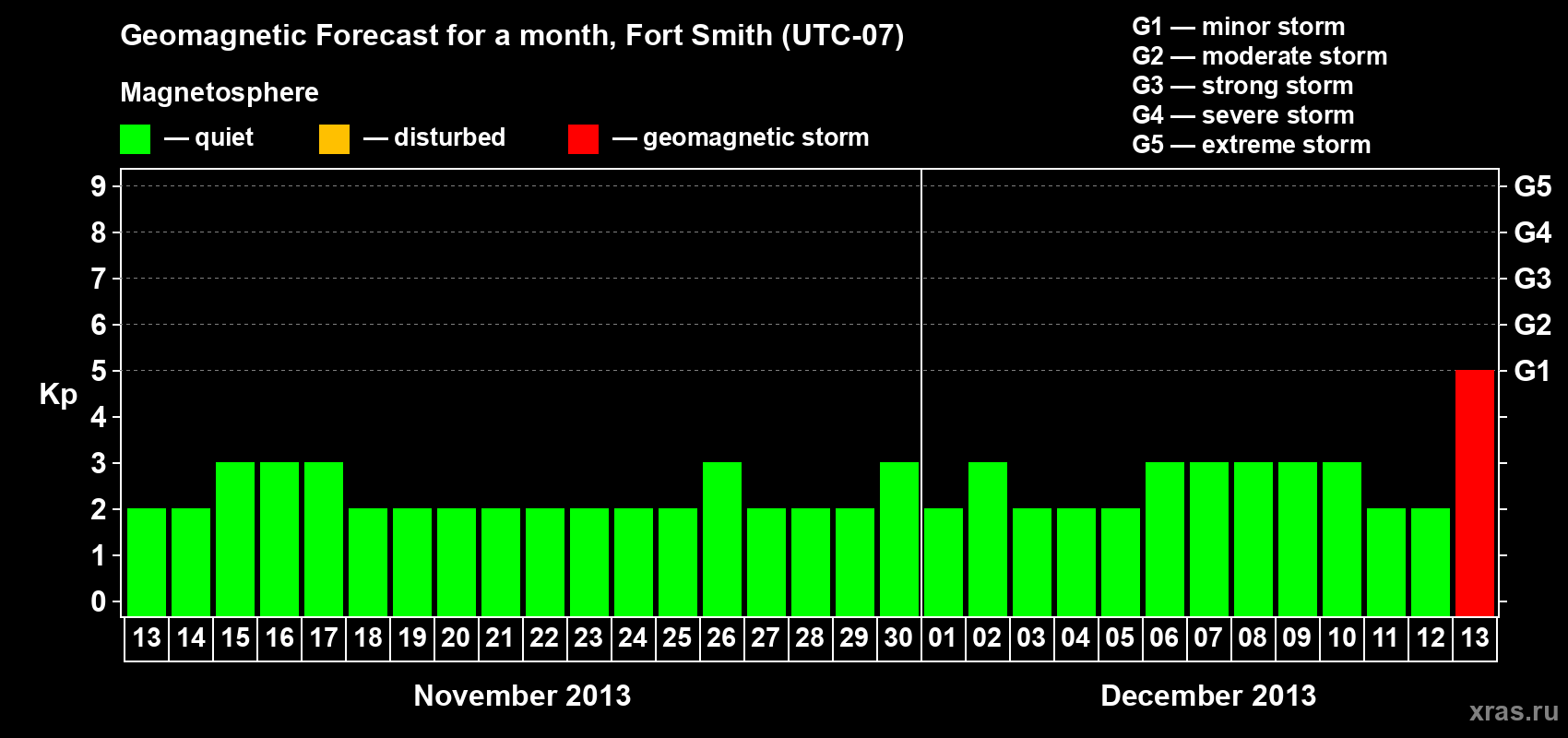Click the Kp axis value 7

(x=99, y=279)
